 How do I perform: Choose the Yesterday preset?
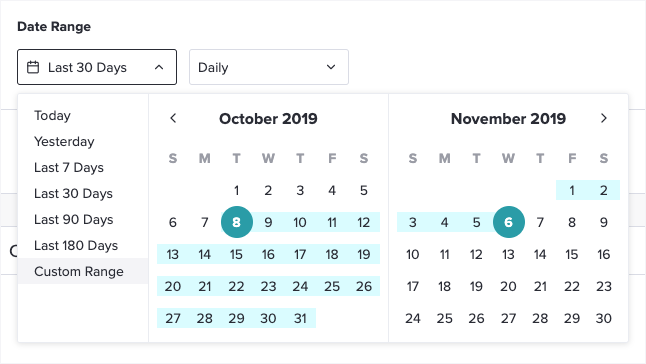[x=64, y=142]
